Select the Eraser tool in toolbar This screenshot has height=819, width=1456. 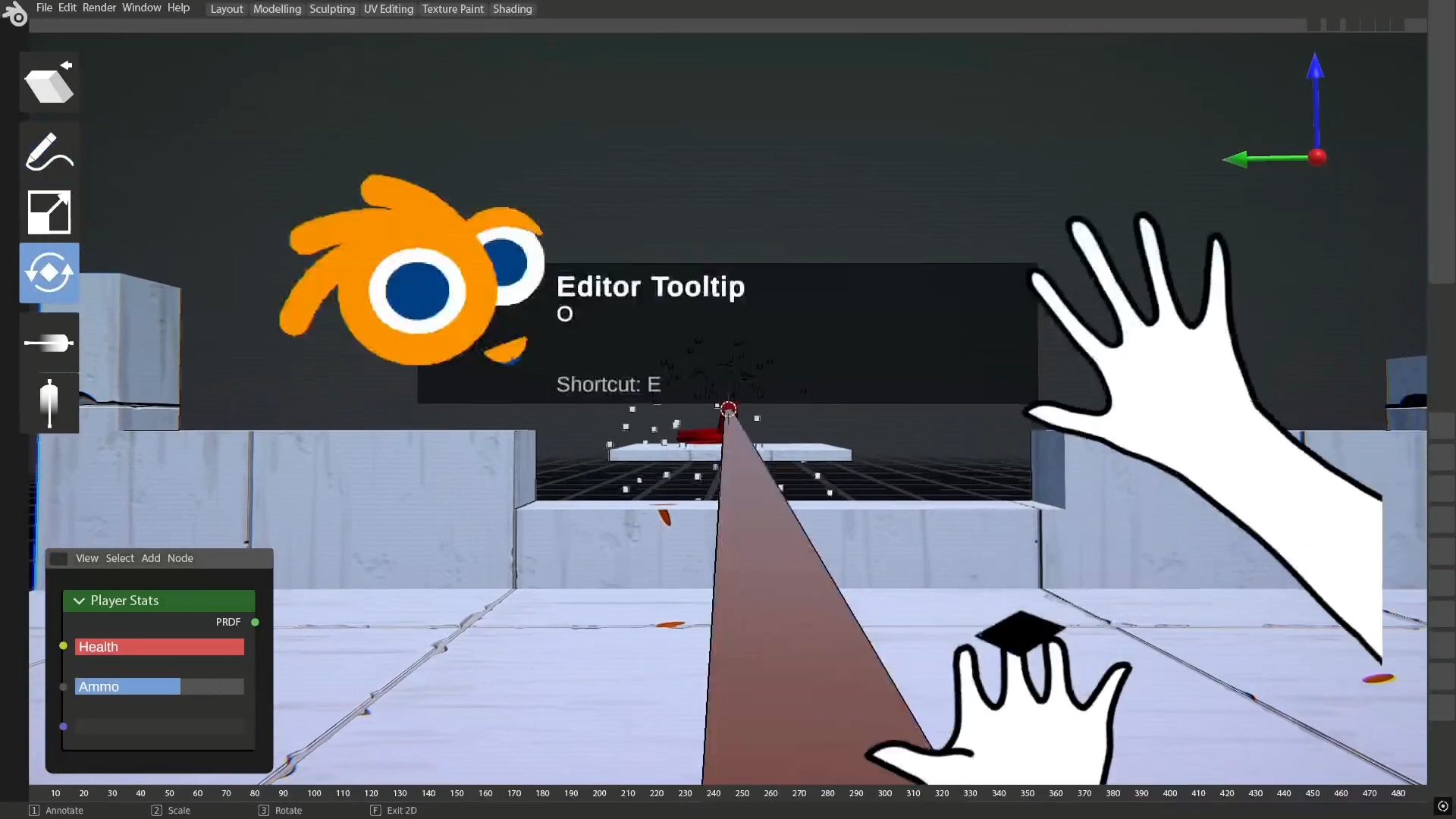49,83
